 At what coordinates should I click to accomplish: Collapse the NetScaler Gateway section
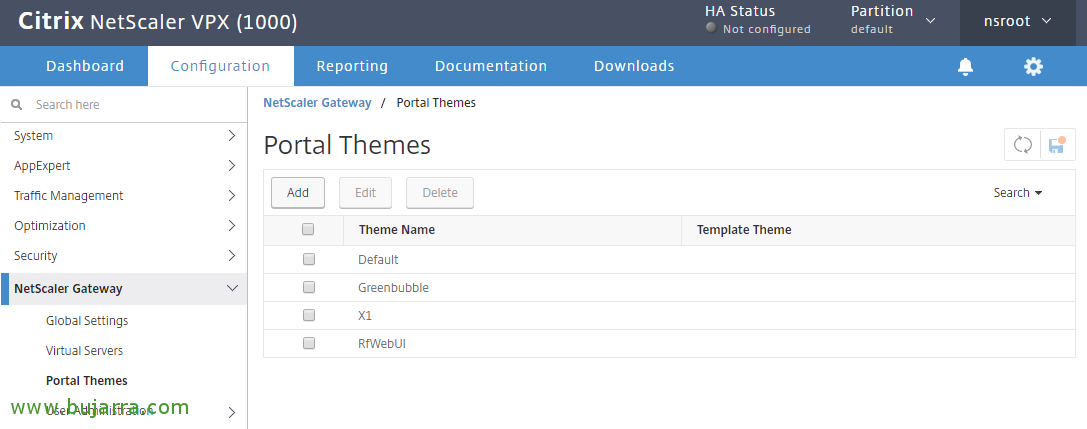point(232,288)
